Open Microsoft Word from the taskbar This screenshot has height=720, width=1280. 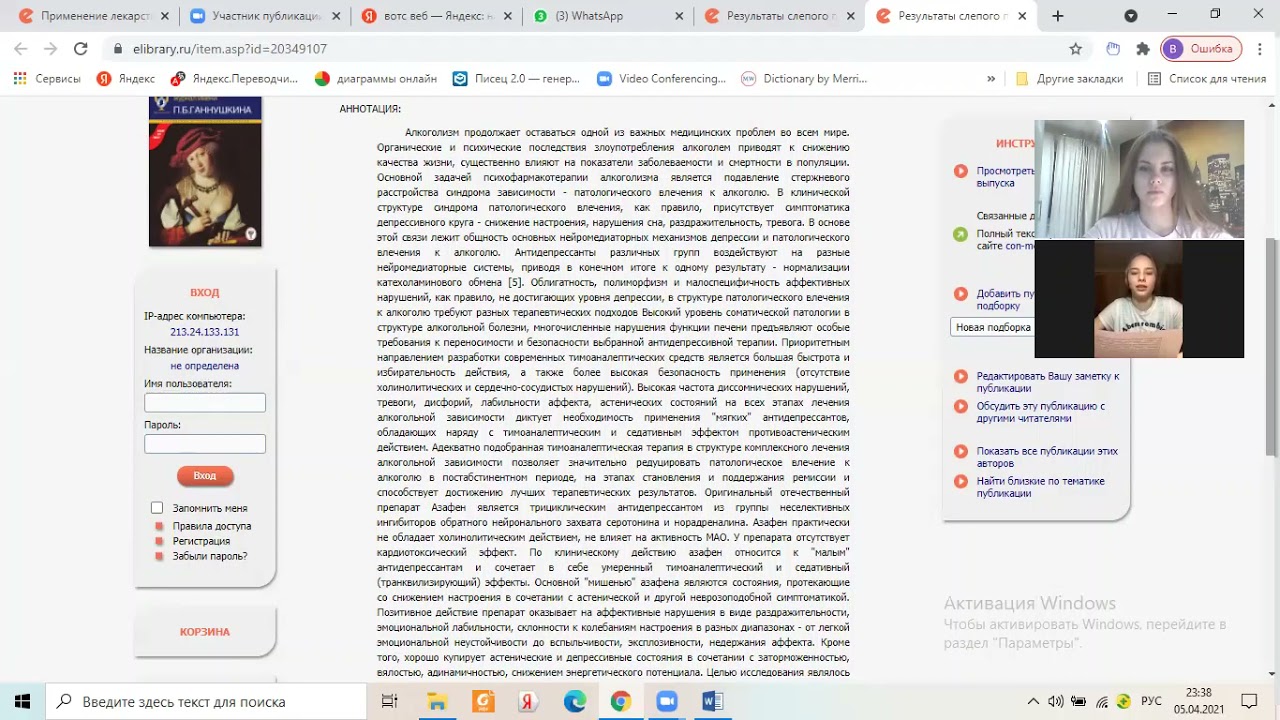point(712,702)
